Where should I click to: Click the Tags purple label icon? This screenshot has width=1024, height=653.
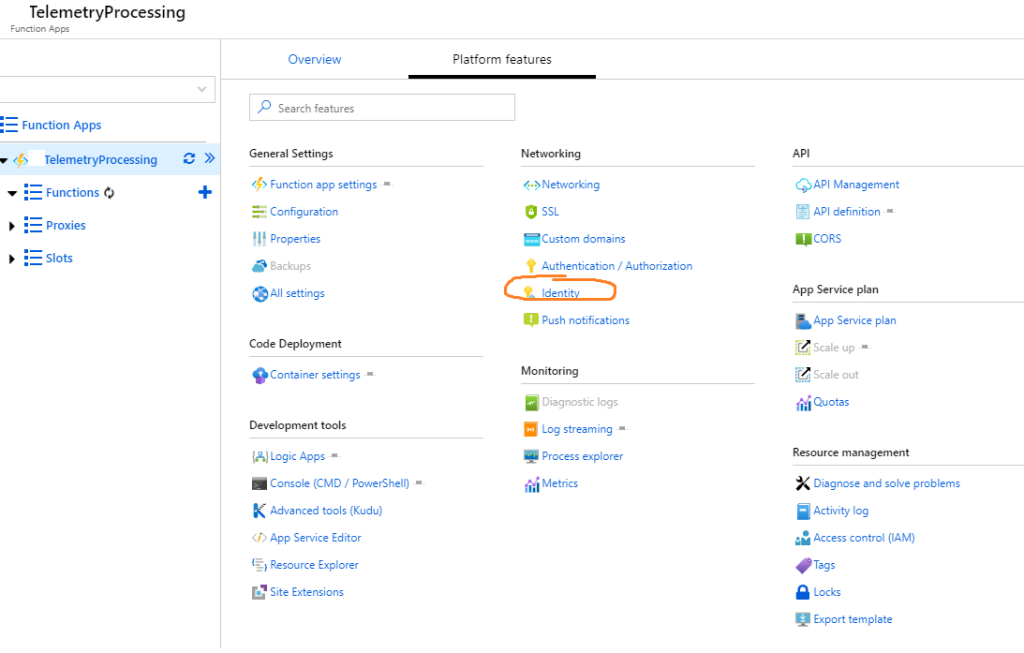tap(803, 565)
